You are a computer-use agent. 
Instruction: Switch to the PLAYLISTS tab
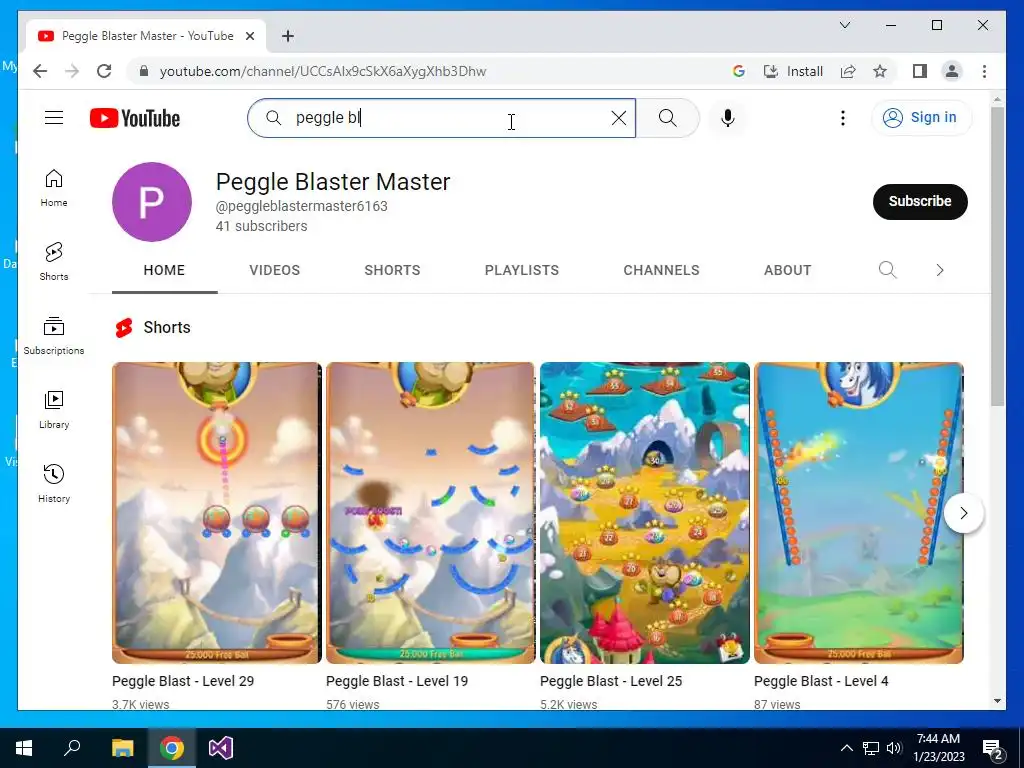pyautogui.click(x=521, y=270)
